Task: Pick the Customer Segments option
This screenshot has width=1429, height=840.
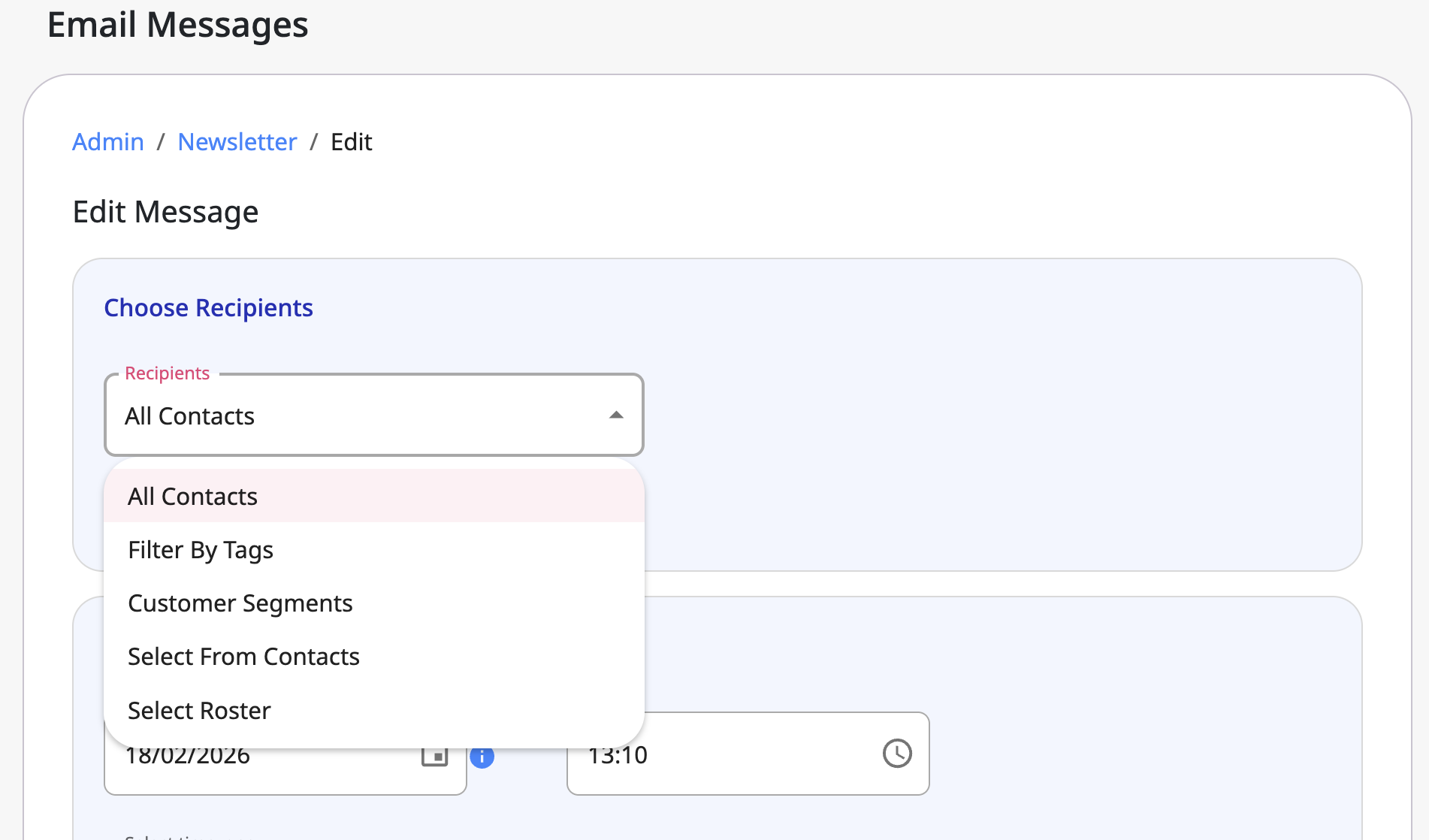Action: pyautogui.click(x=374, y=603)
